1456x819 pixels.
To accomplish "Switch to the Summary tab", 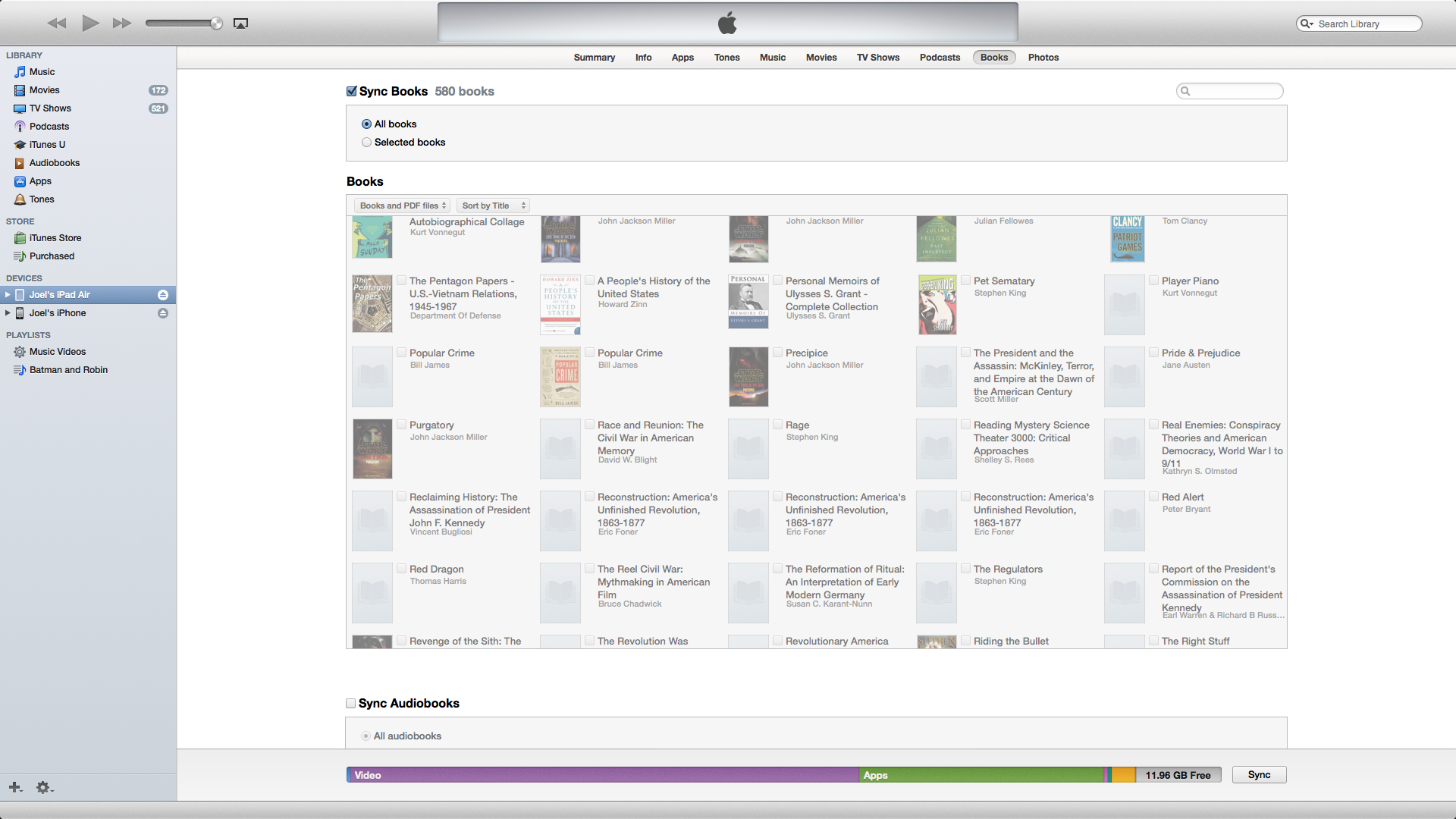I will (594, 58).
